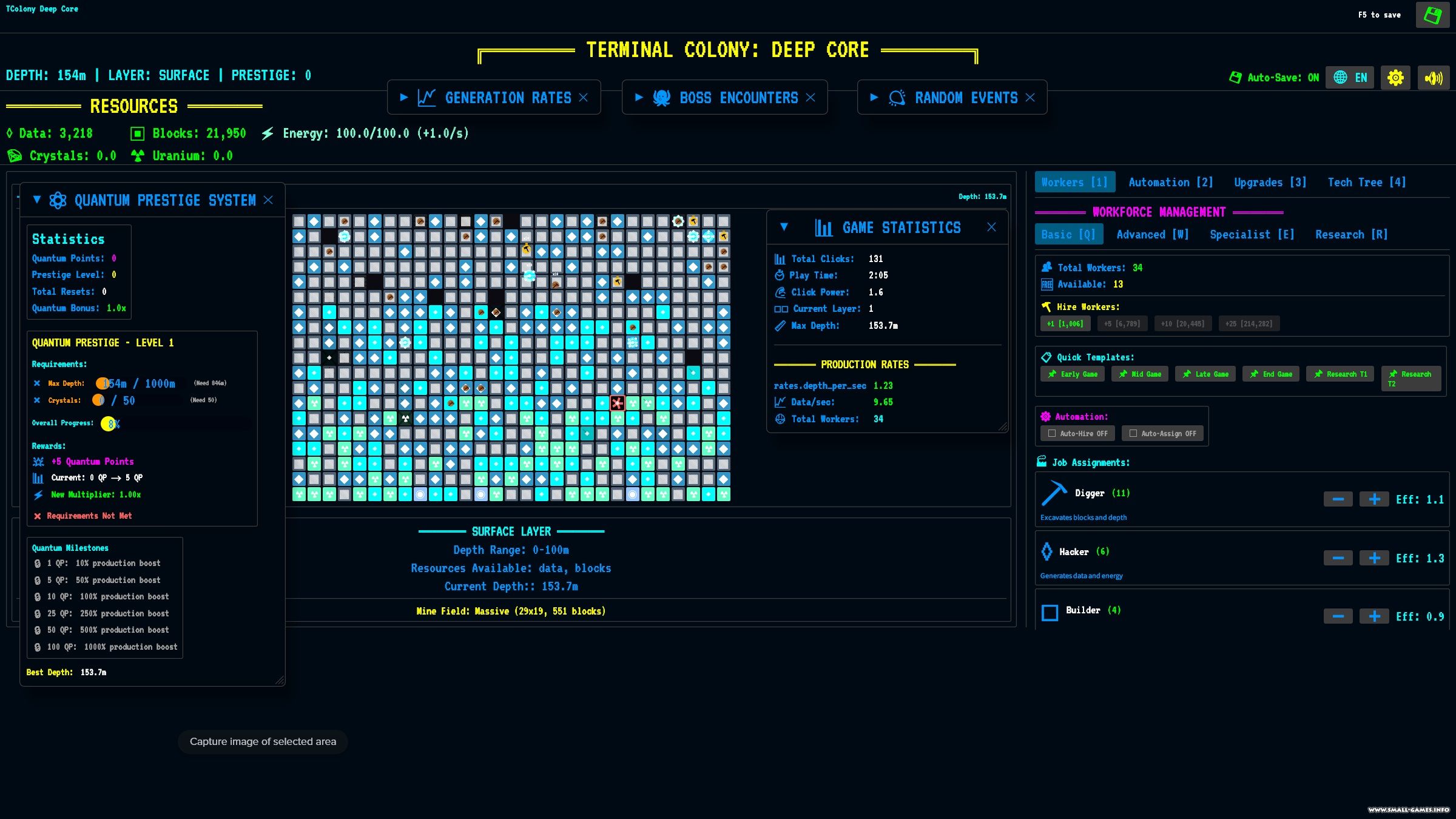1456x819 pixels.
Task: Expand the Generation Rates panel
Action: point(404,97)
